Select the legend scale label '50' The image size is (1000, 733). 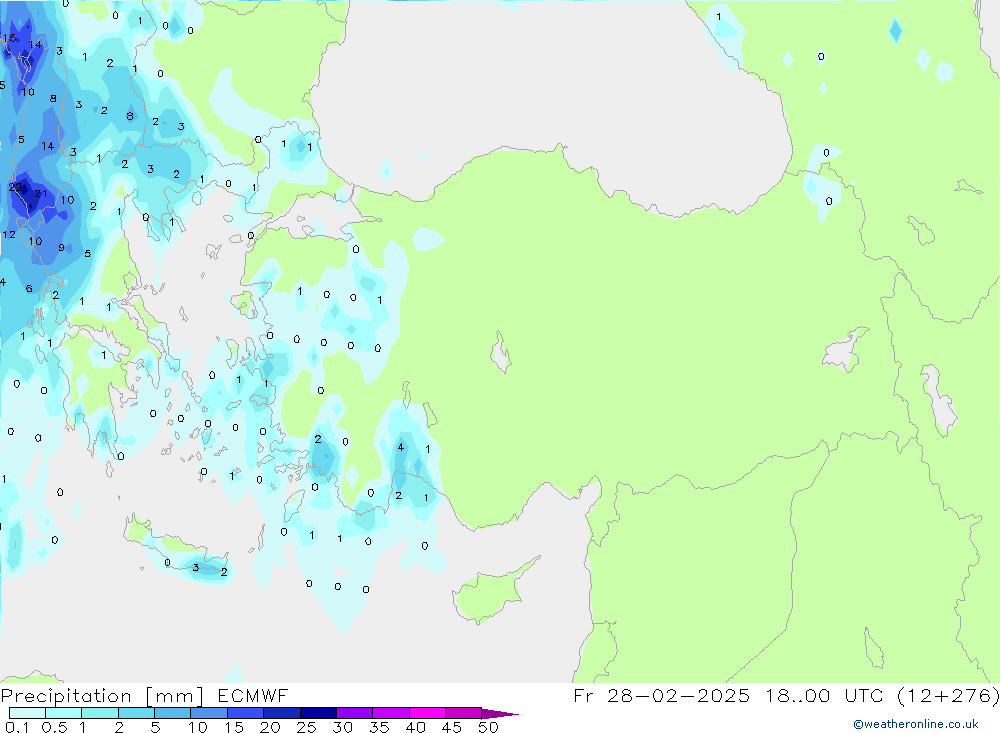(x=488, y=727)
